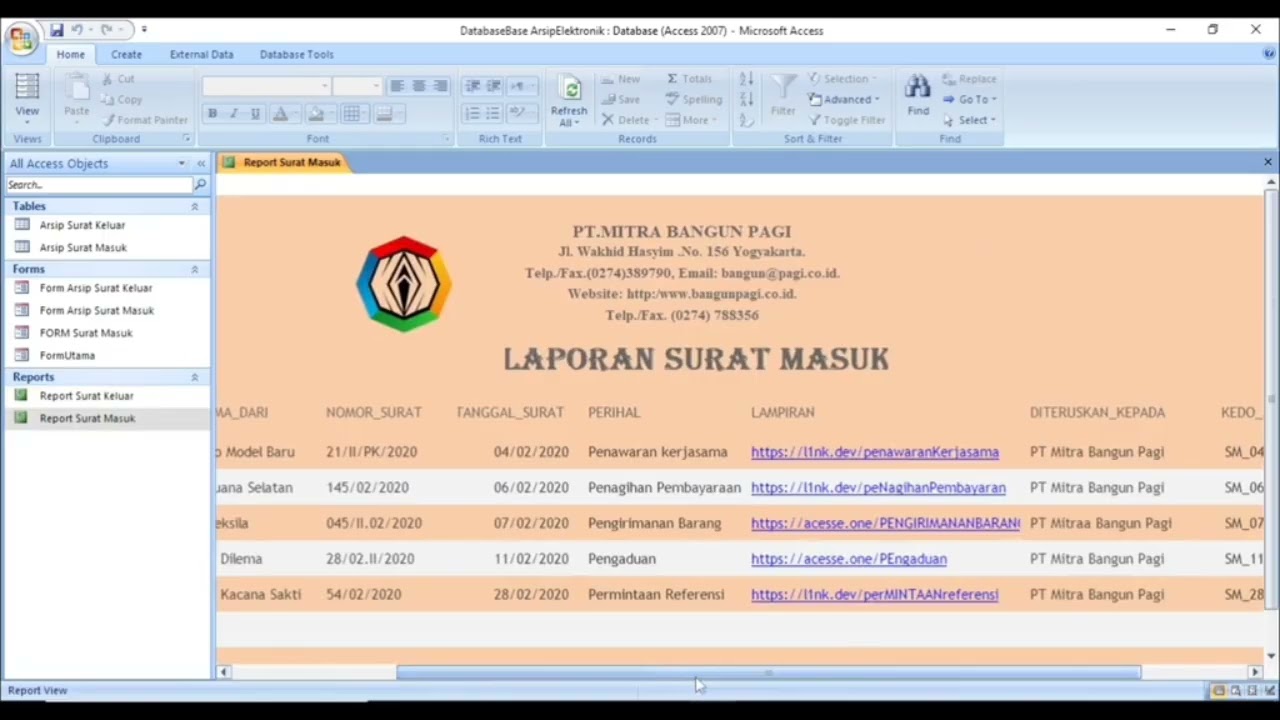Open the Advanced filter dropdown
The height and width of the screenshot is (720, 1280).
(844, 99)
